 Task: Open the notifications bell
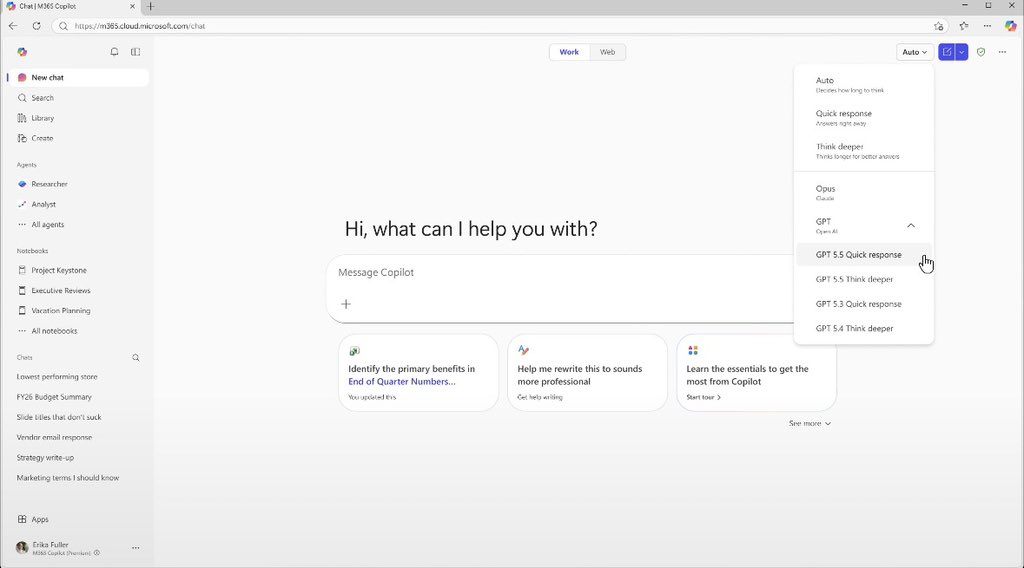(x=114, y=52)
